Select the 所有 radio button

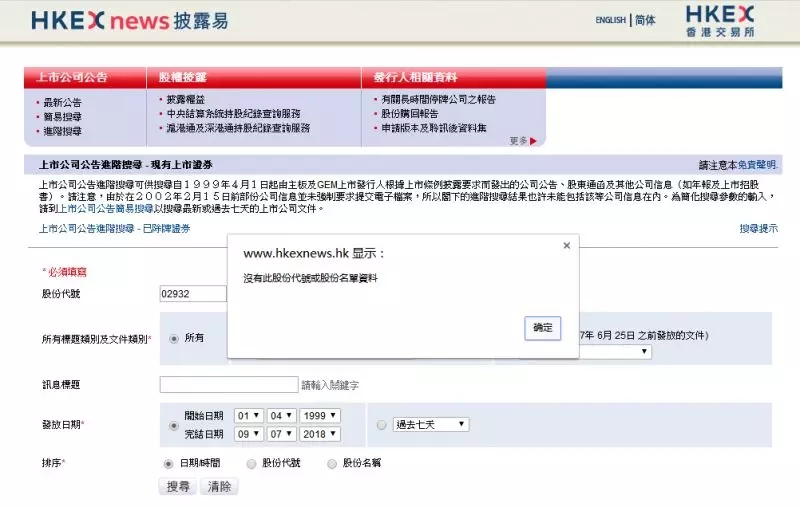click(x=174, y=339)
